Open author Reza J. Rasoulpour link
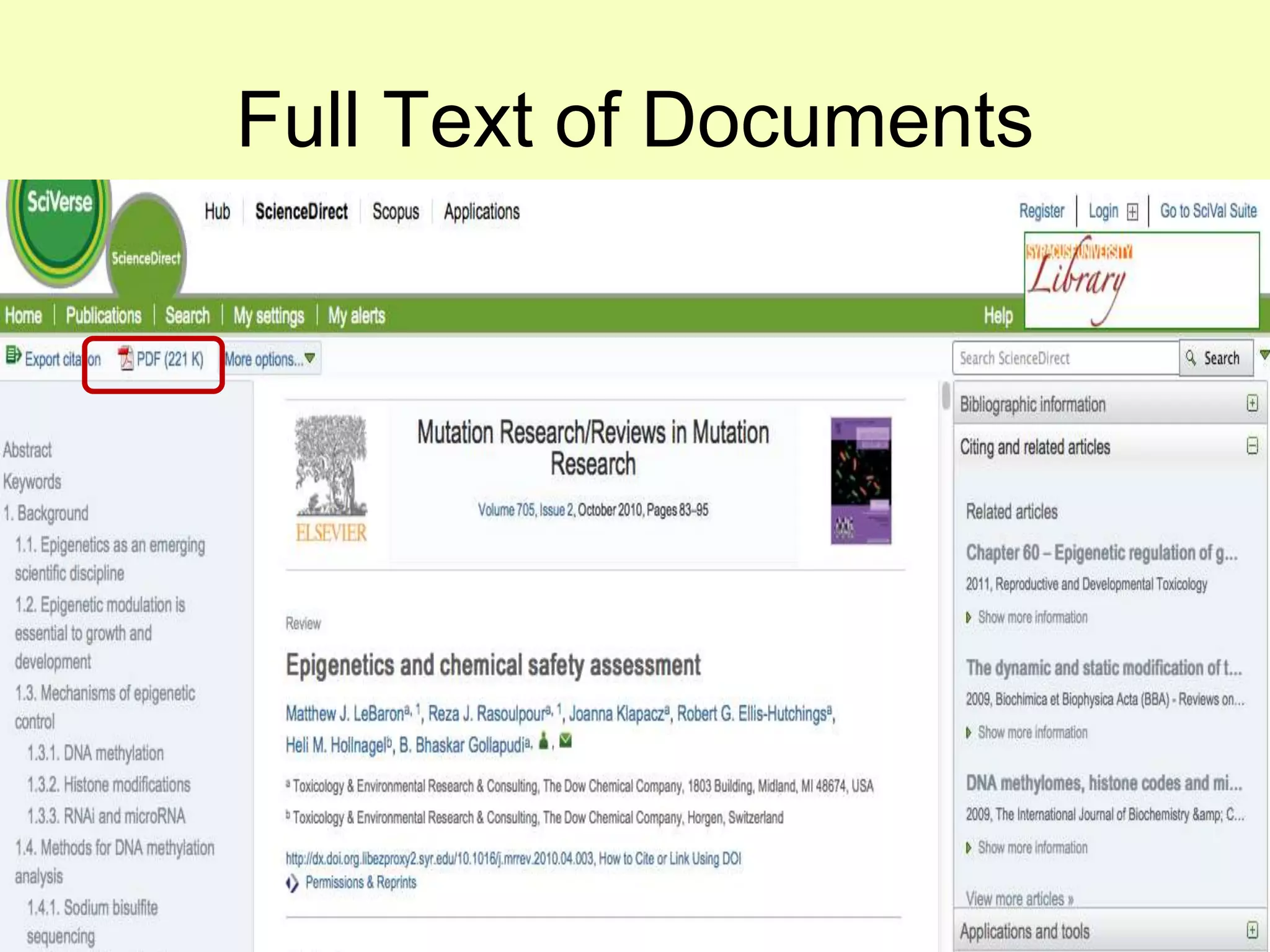Screen dimensions: 1270x952 487,714
